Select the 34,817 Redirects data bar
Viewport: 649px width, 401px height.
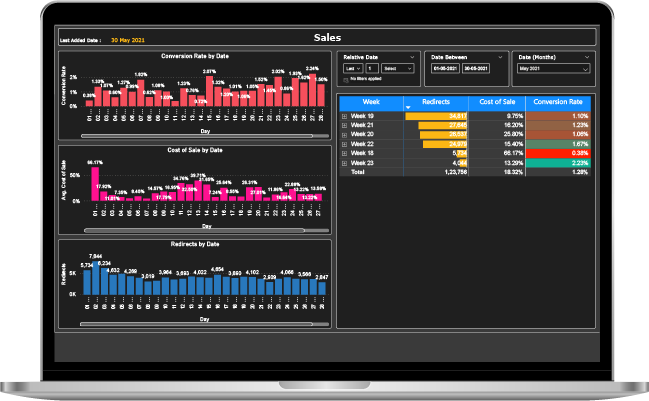[436, 116]
